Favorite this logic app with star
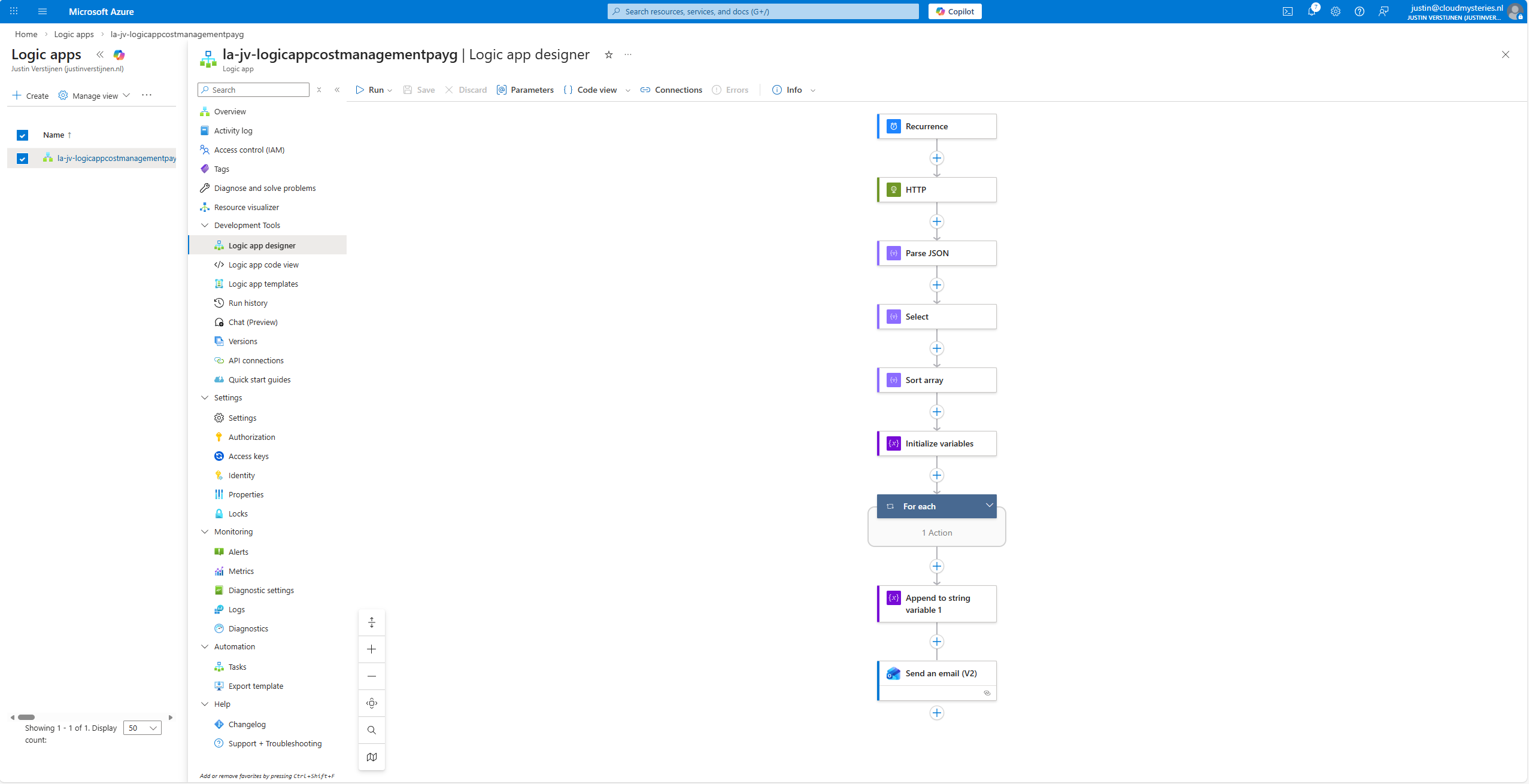The image size is (1529, 784). tap(608, 54)
